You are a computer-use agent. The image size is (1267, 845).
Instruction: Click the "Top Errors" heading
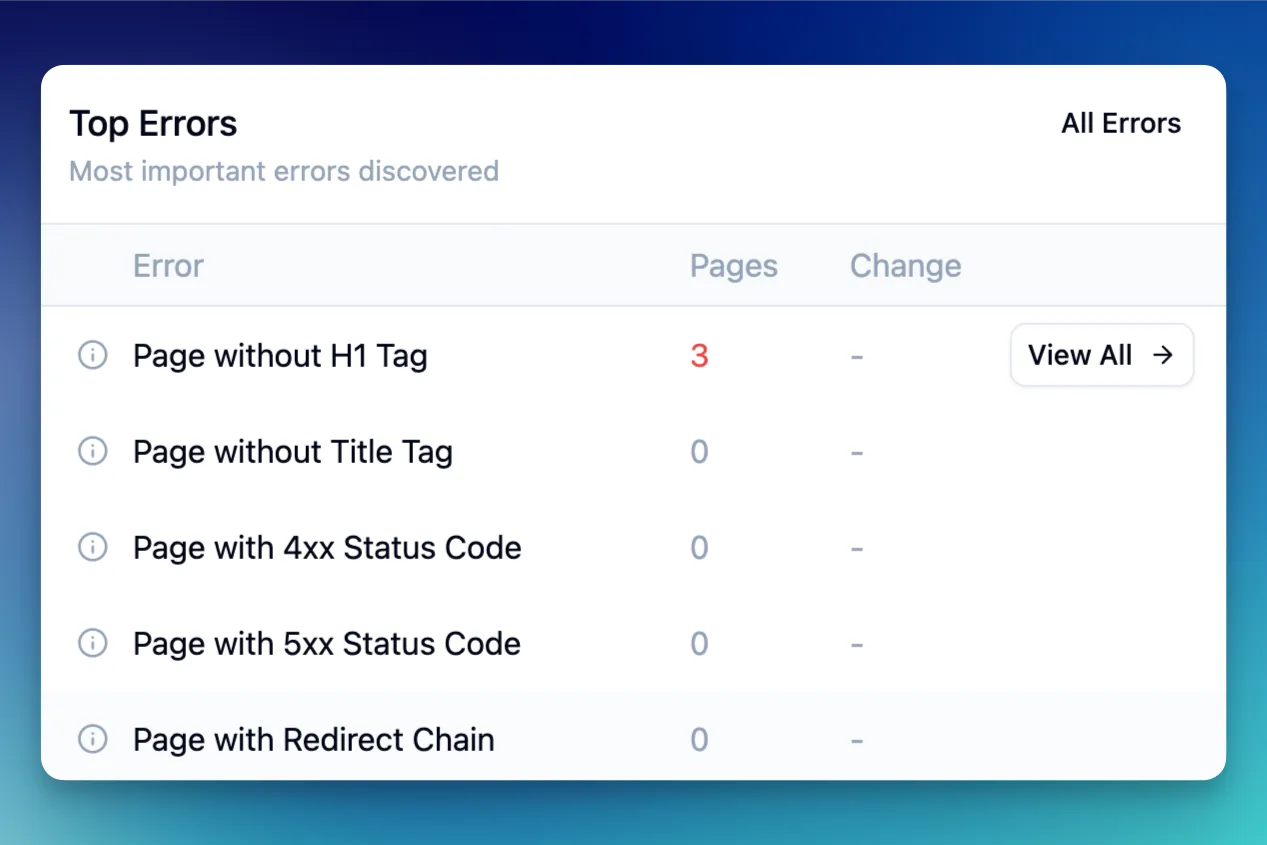(x=152, y=122)
